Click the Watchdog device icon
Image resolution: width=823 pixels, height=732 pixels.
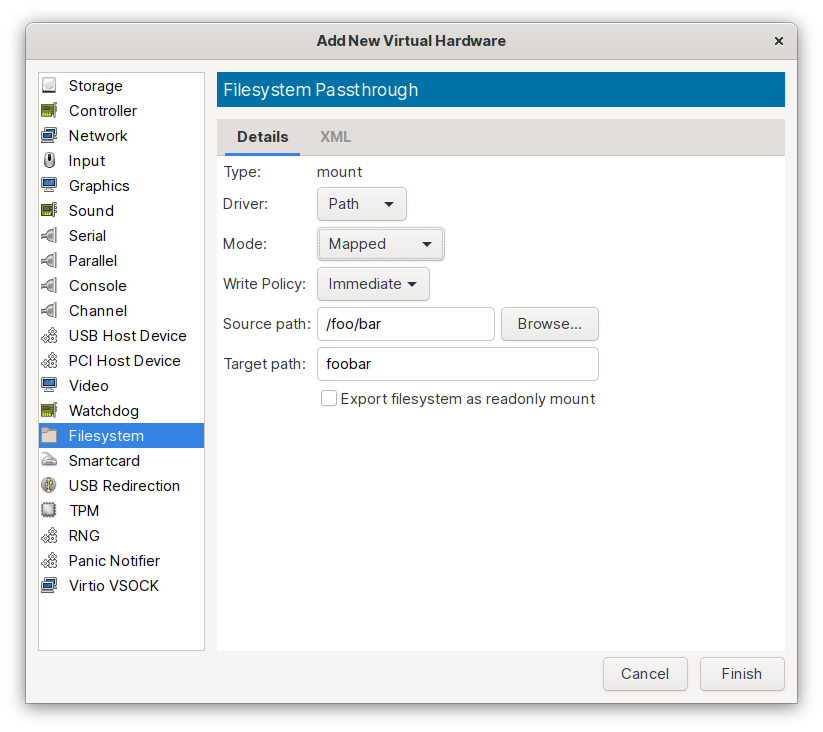pyautogui.click(x=49, y=410)
